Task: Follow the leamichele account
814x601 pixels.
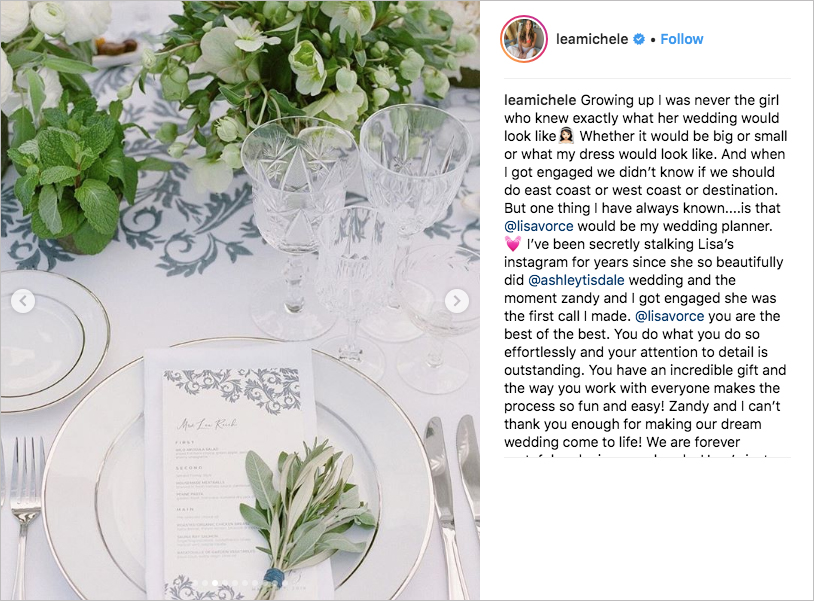Action: coord(681,39)
